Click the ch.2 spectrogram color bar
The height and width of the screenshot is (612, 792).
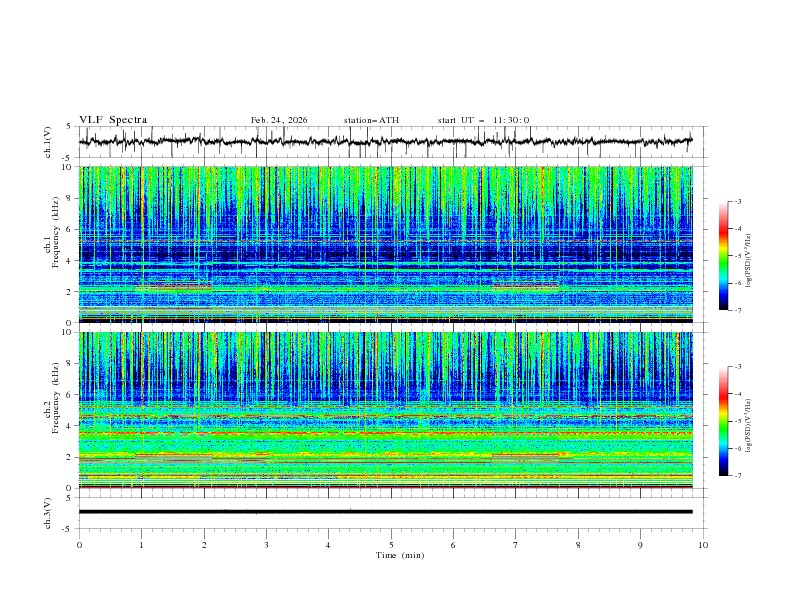[x=723, y=420]
